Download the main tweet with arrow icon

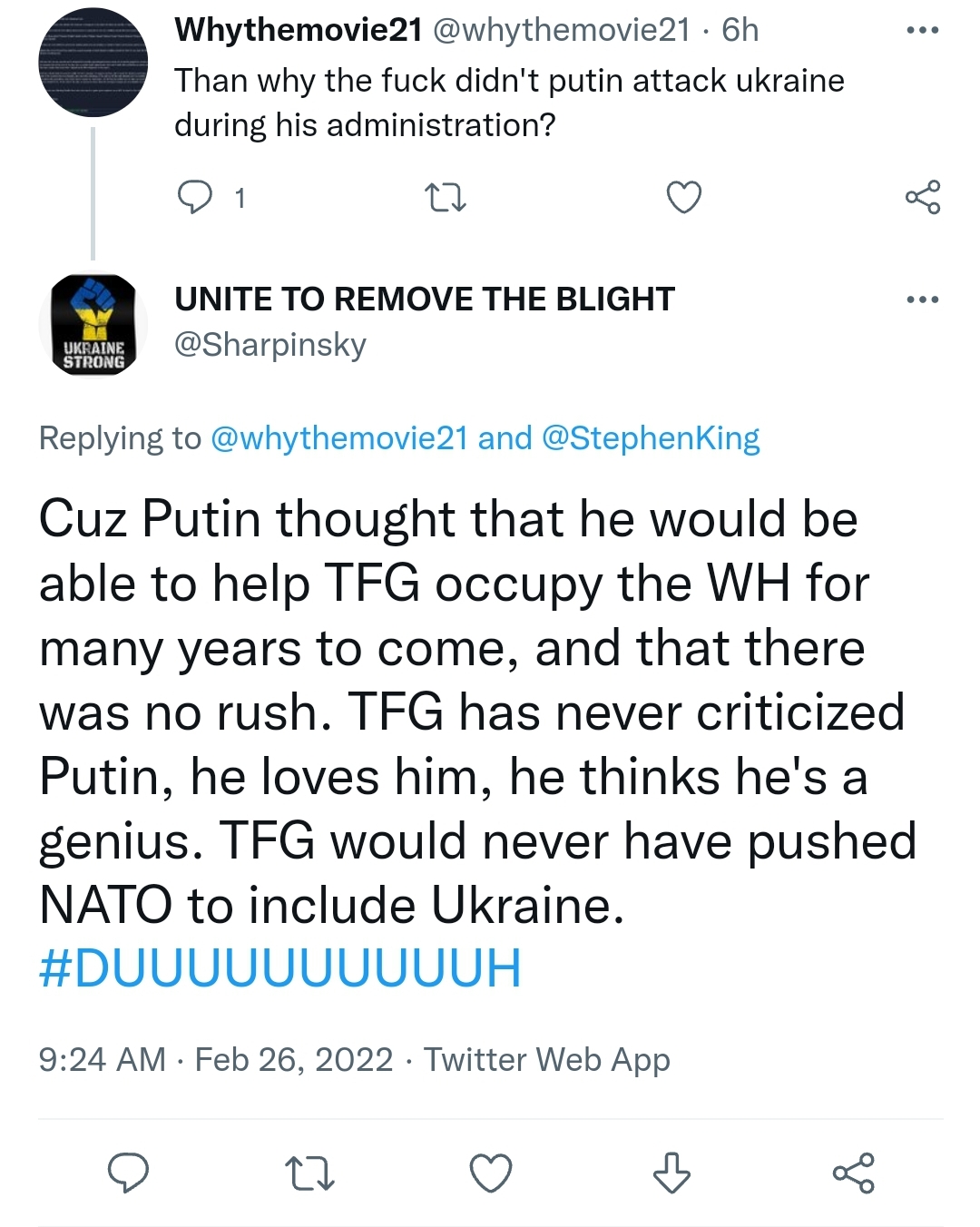click(x=671, y=1173)
